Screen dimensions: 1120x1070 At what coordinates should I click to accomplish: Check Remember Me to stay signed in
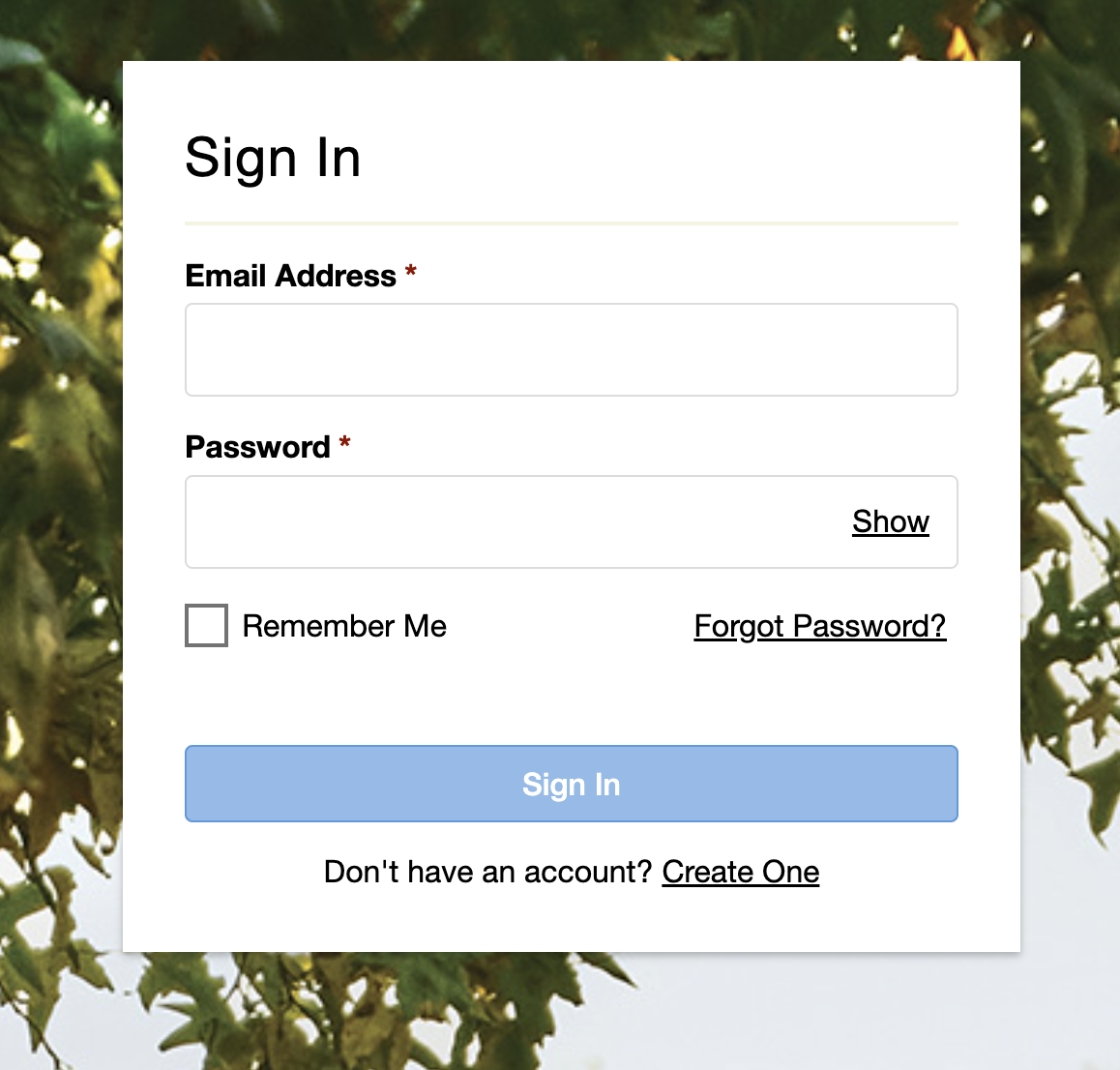click(x=206, y=625)
